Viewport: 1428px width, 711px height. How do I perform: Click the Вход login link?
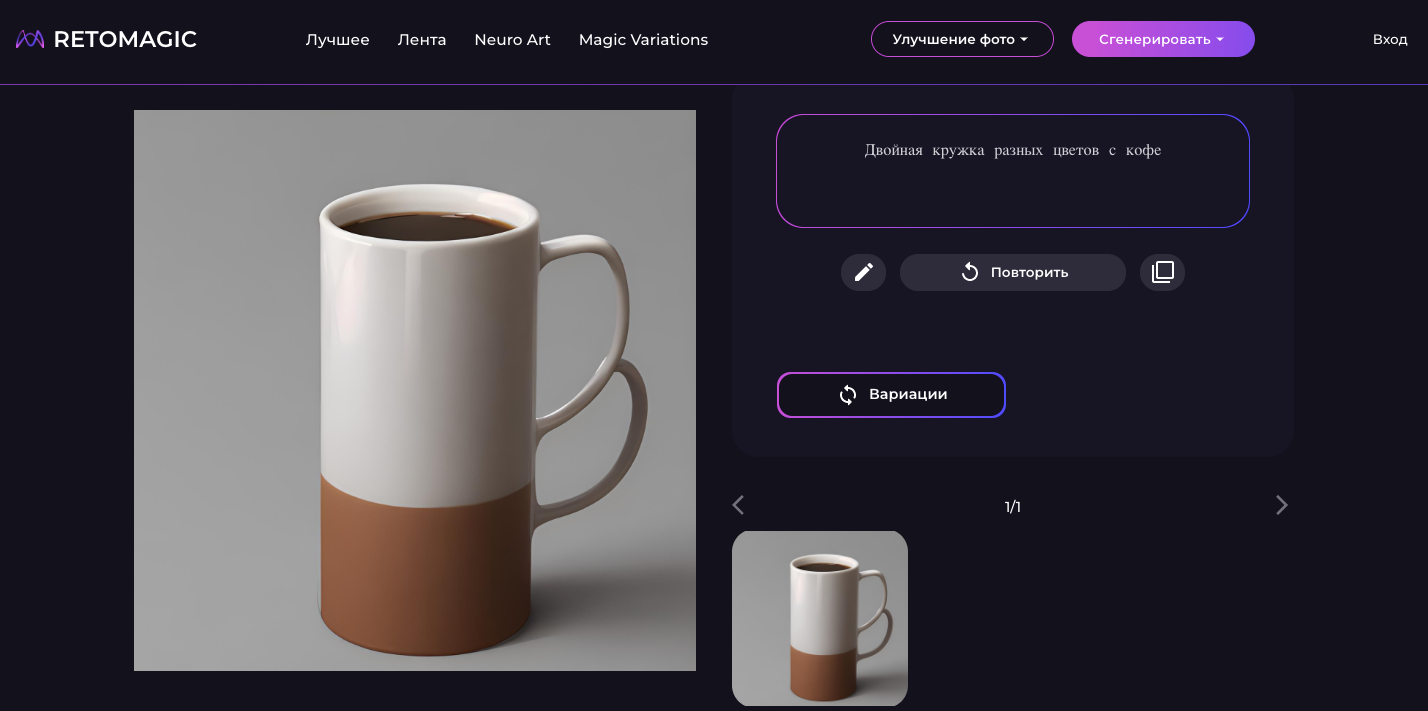pyautogui.click(x=1390, y=40)
